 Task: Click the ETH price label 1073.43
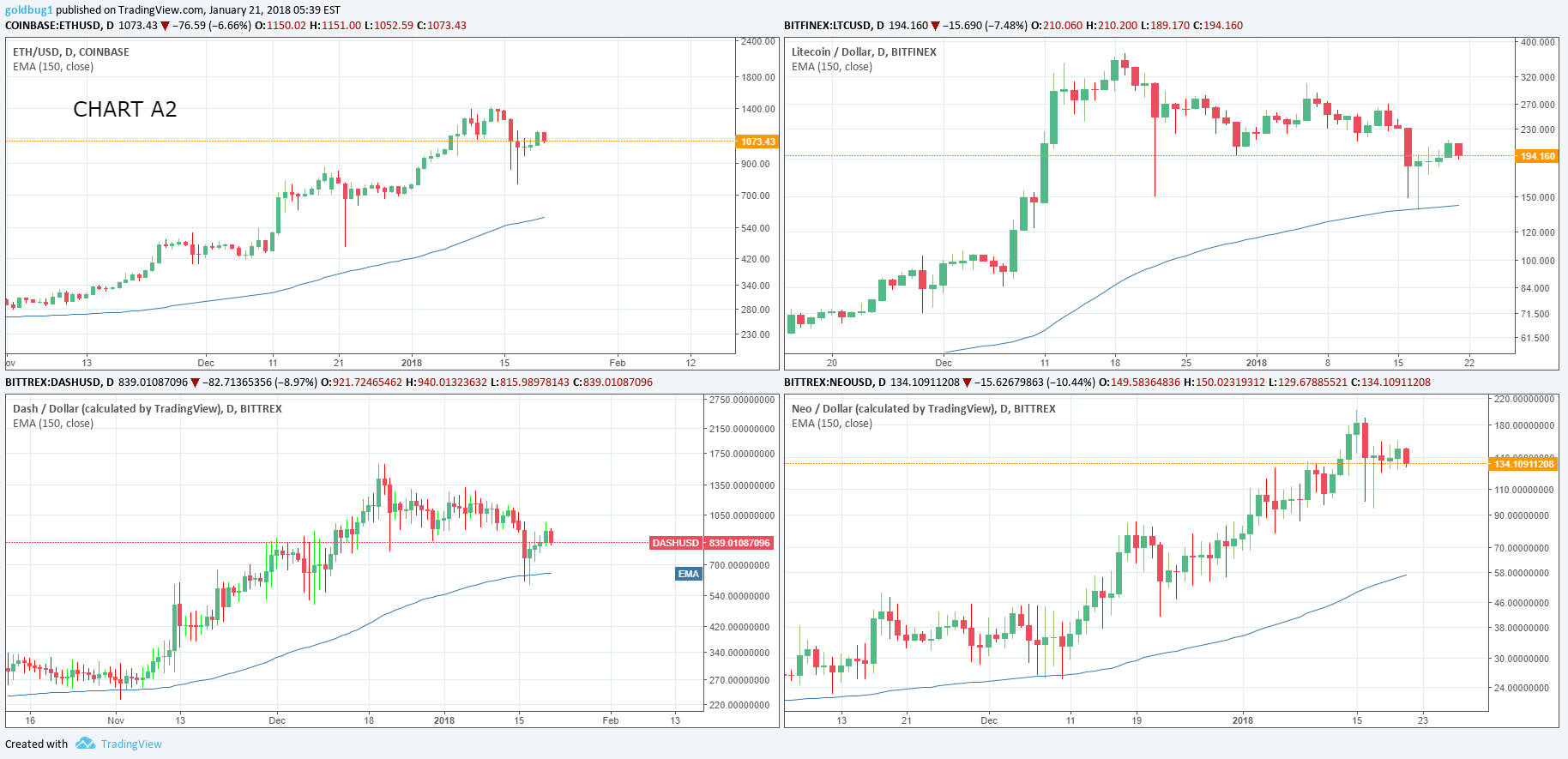[x=757, y=142]
